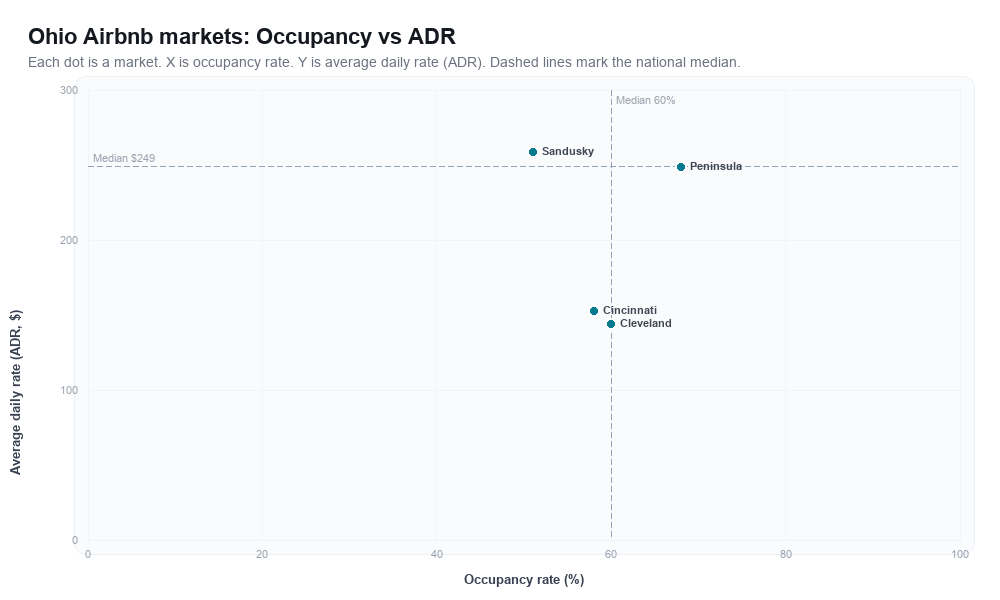Click the chart title 'Ohio Airbnb markets: Occupancy vs ADR'
The height and width of the screenshot is (600, 1000).
(x=242, y=36)
